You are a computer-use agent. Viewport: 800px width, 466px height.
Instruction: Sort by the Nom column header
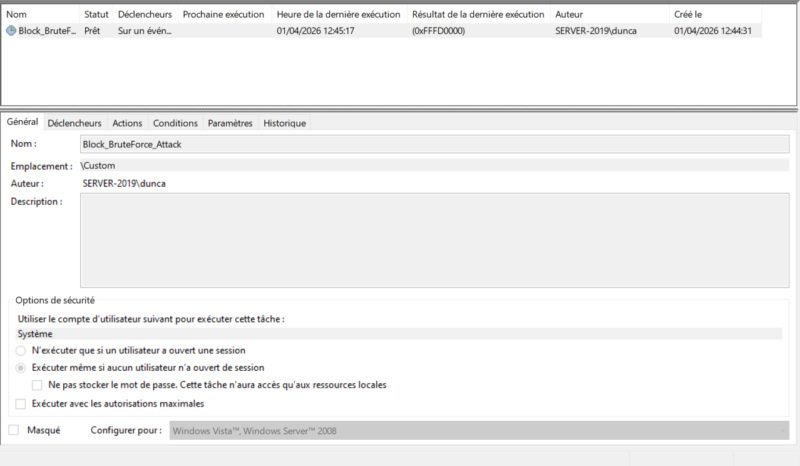click(x=16, y=15)
